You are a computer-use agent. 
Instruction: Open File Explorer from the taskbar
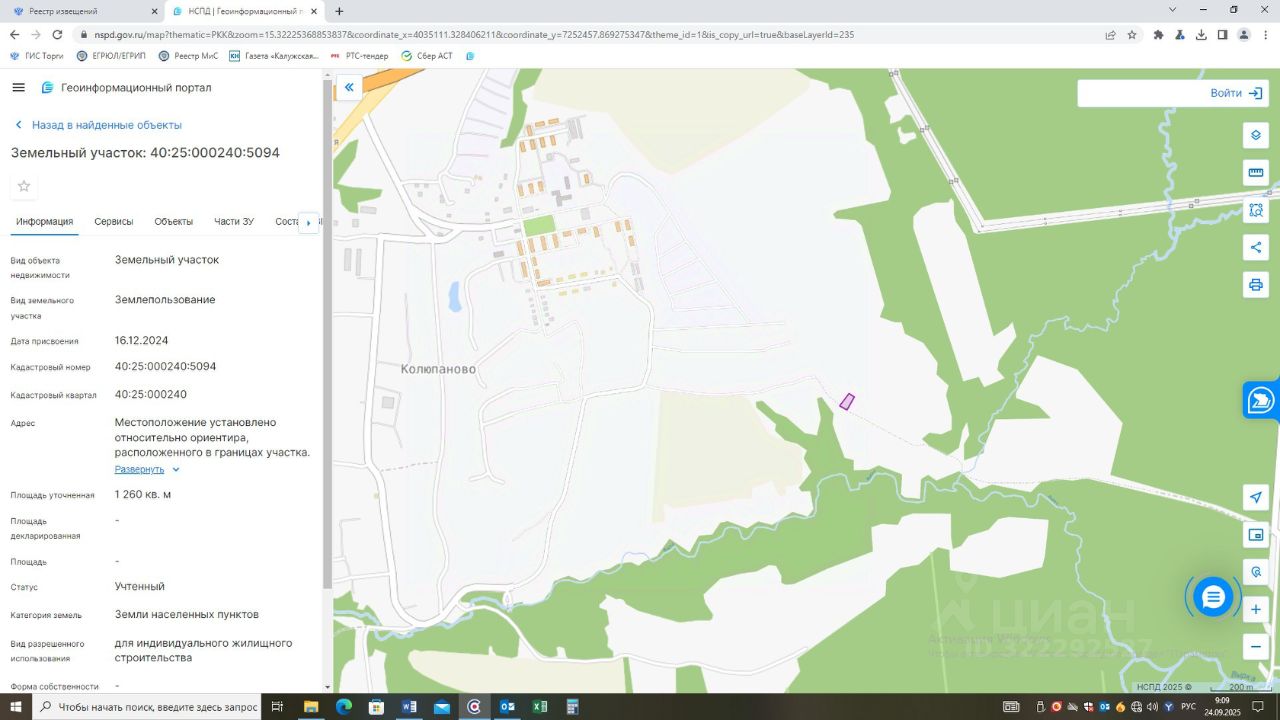(x=311, y=707)
